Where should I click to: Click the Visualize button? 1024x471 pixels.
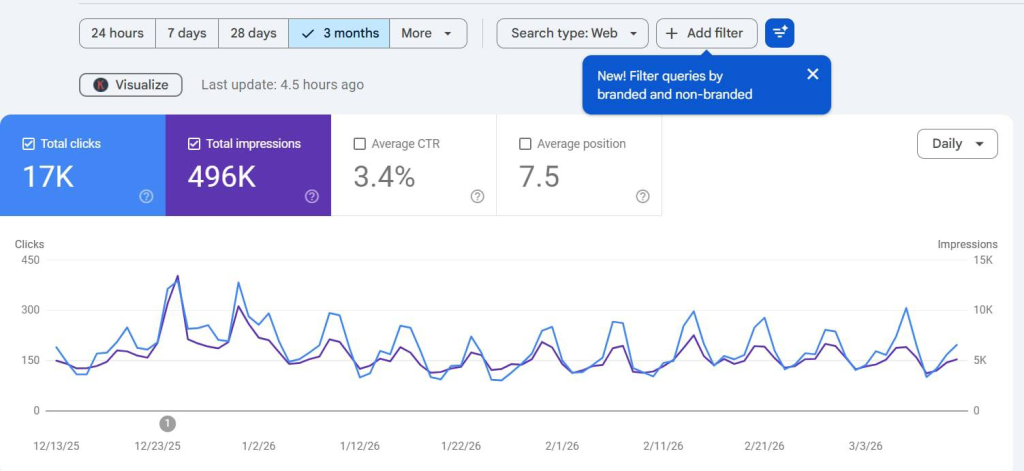[131, 85]
